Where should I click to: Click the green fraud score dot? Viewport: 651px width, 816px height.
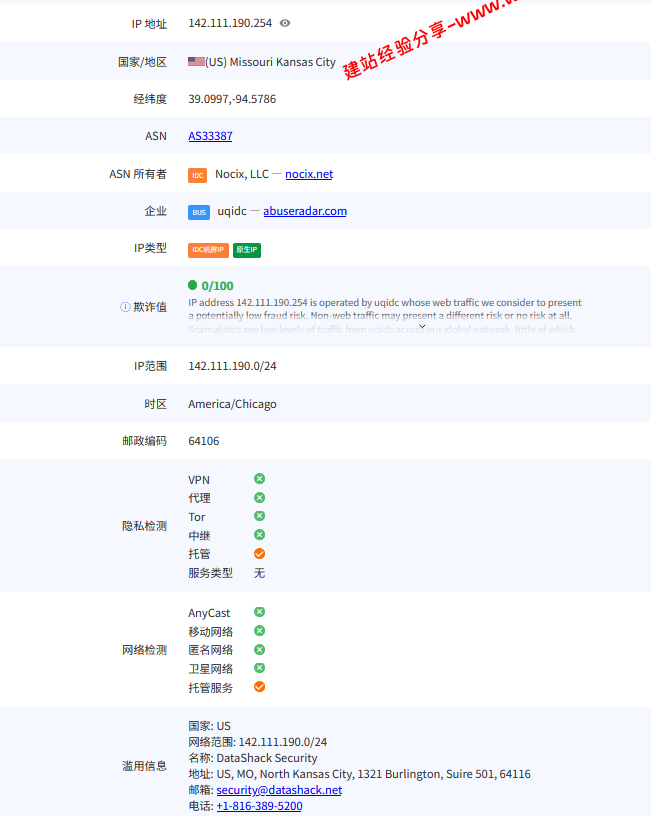coord(193,285)
